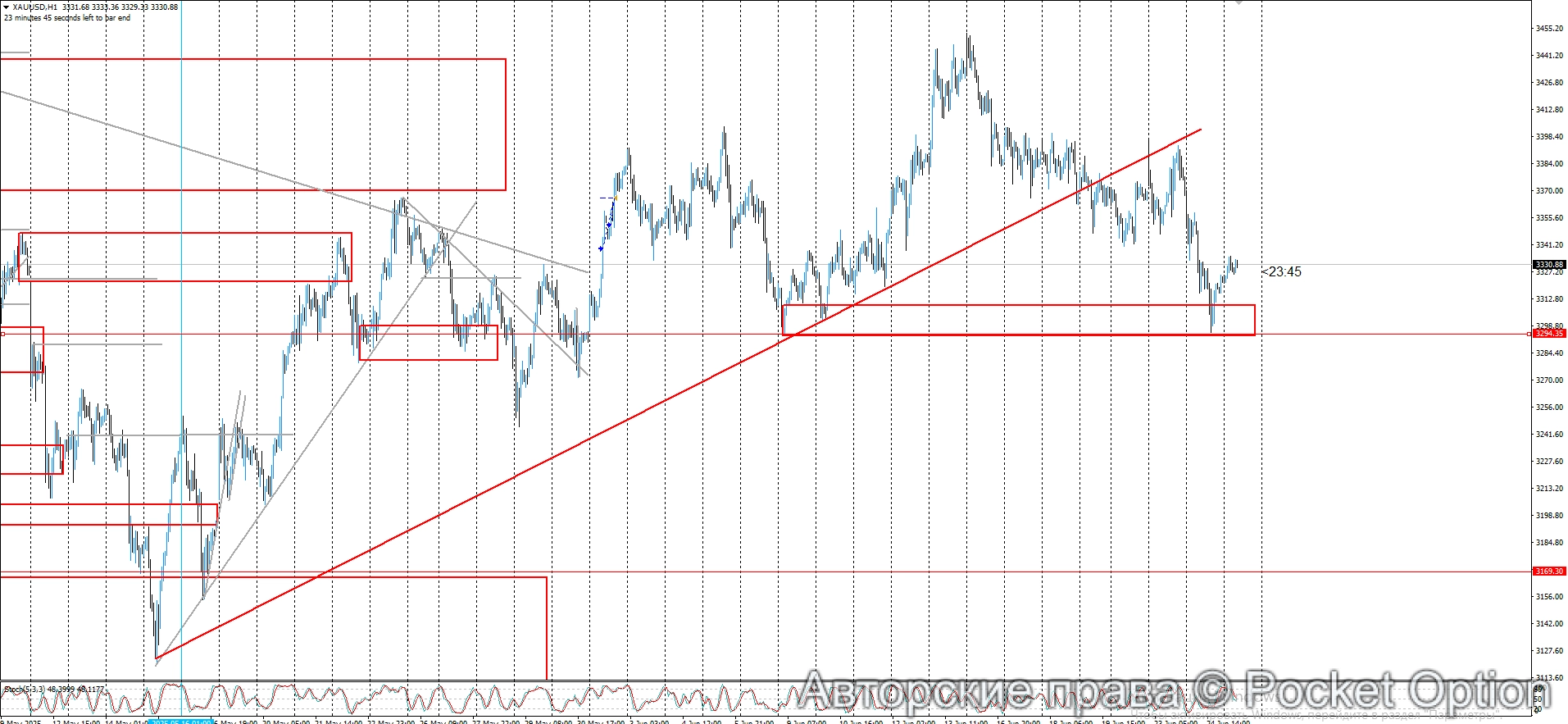Select the red 3294.35 price tag
The height and width of the screenshot is (724, 1568).
tap(1549, 334)
